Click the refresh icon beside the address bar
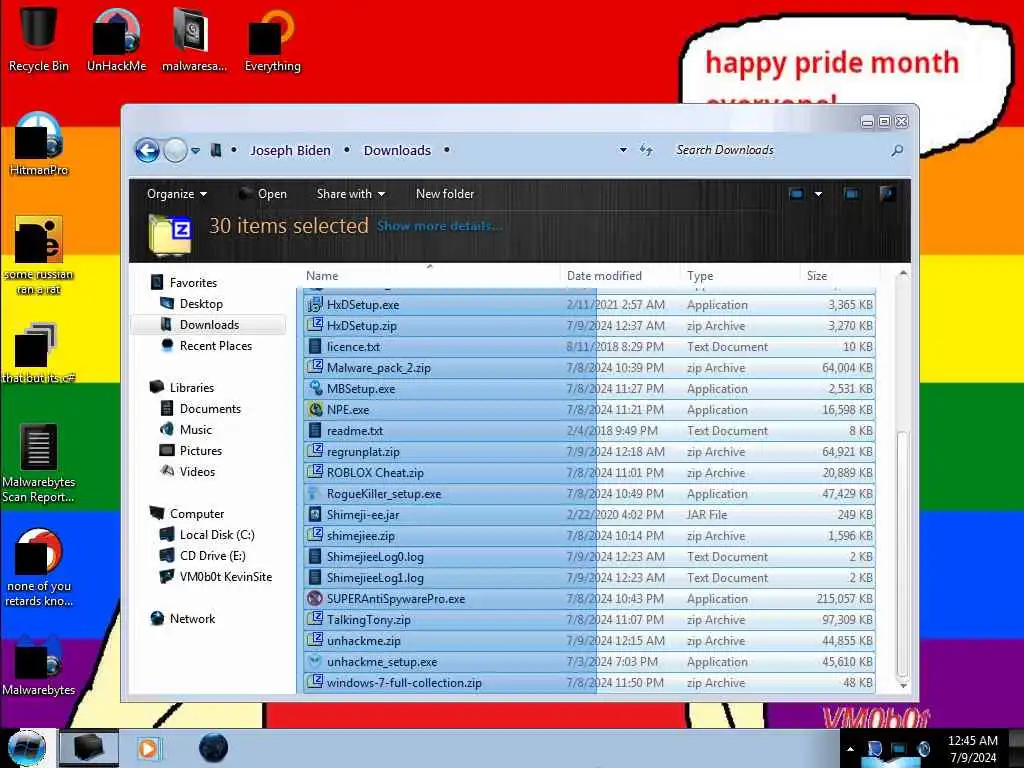Image resolution: width=1024 pixels, height=768 pixels. 646,151
